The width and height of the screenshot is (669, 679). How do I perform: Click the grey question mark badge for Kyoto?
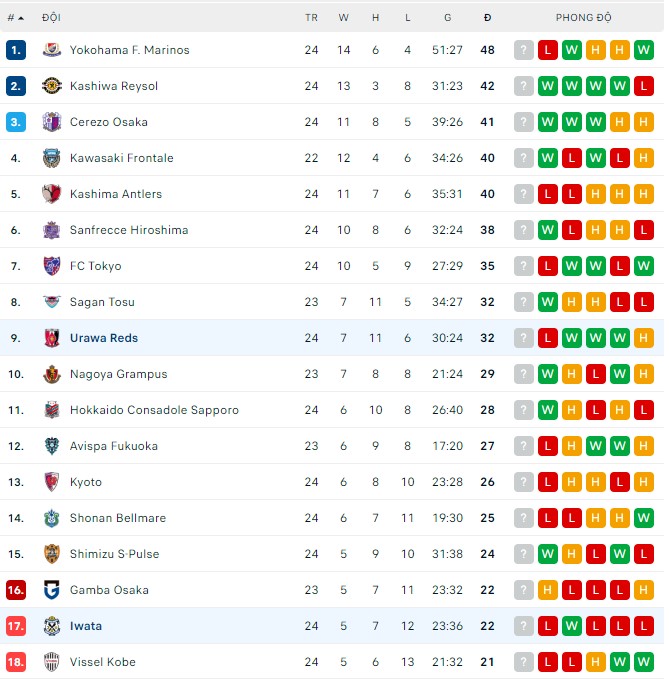pos(523,482)
